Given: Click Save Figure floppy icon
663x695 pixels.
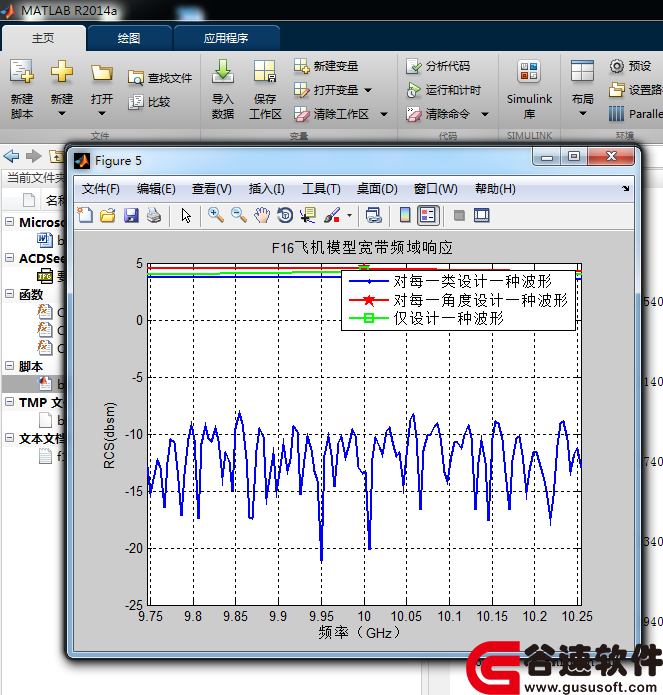Looking at the screenshot, I should (131, 215).
